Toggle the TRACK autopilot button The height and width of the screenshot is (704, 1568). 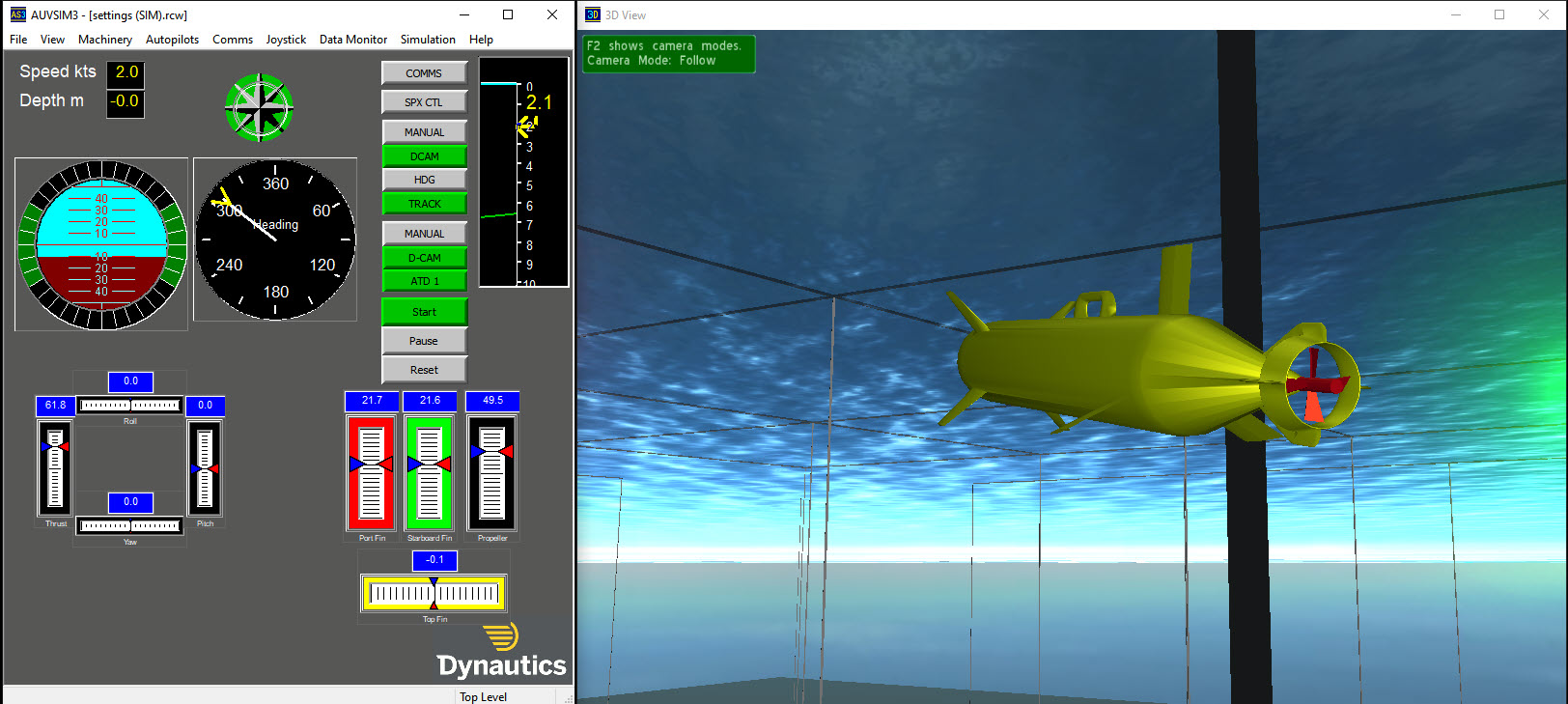[424, 204]
